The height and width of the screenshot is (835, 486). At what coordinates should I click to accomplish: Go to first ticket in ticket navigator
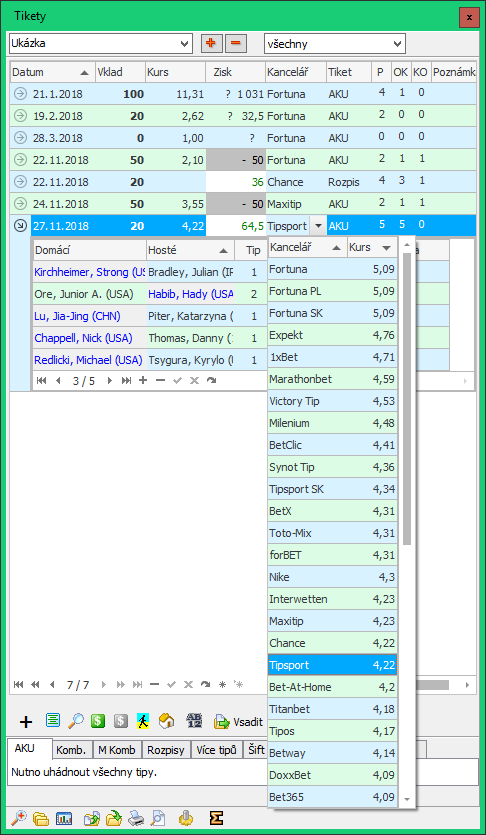[18, 684]
